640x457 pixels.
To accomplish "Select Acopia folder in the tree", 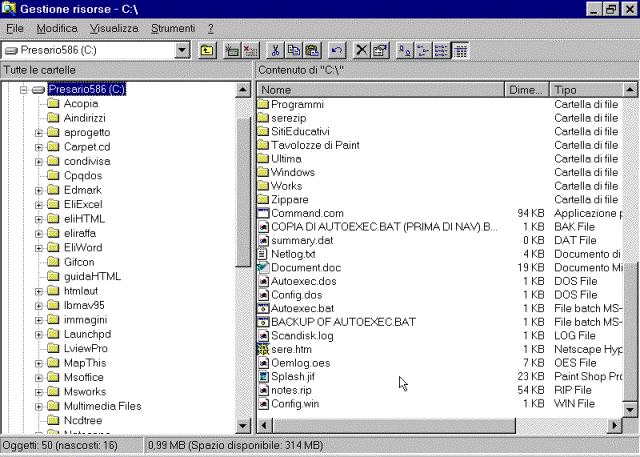I will coord(81,104).
